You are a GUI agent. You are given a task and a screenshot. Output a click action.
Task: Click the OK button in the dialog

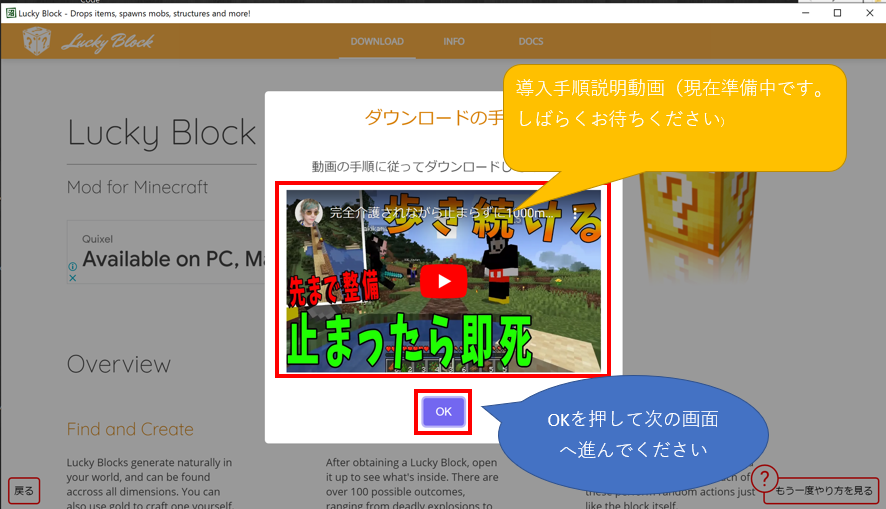[x=443, y=412]
